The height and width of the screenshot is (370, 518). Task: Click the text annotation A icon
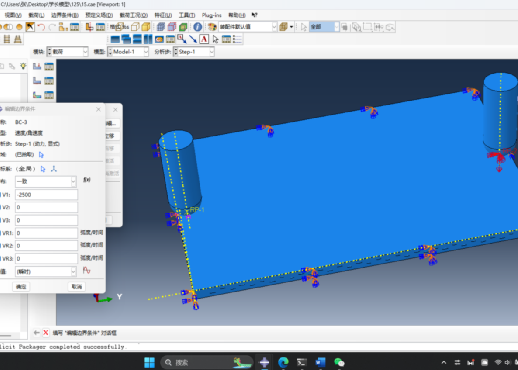click(x=204, y=39)
